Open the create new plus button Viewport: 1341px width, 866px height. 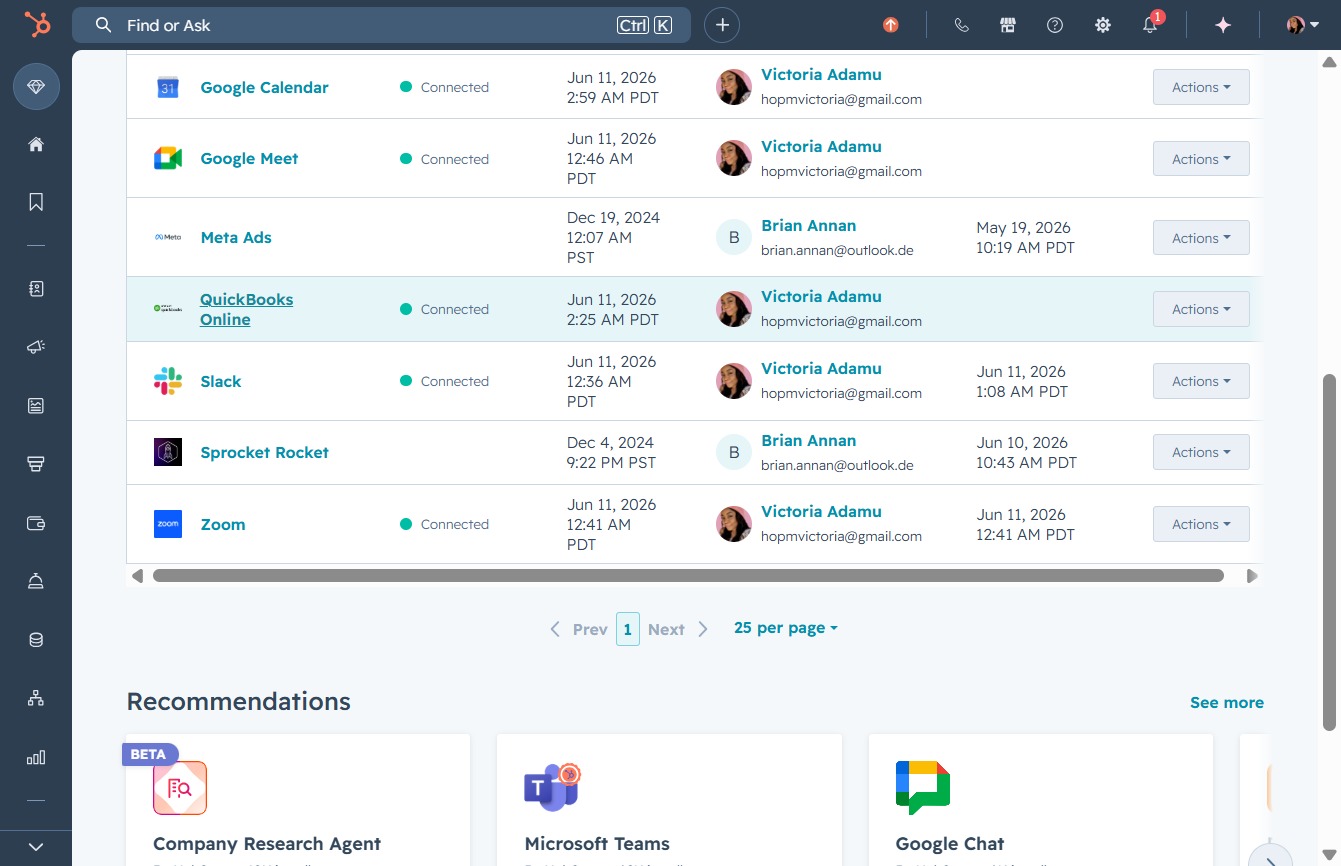(x=722, y=25)
